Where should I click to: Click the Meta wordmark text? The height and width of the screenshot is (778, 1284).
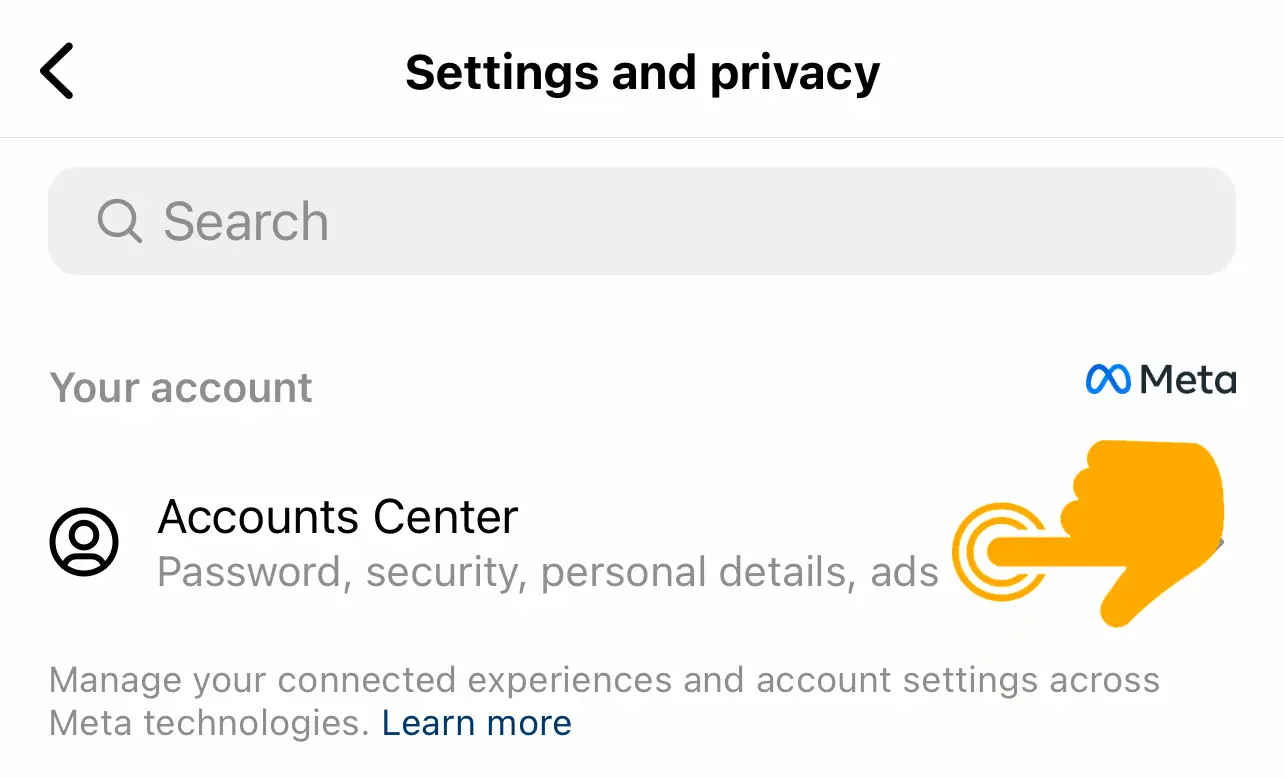(1188, 380)
